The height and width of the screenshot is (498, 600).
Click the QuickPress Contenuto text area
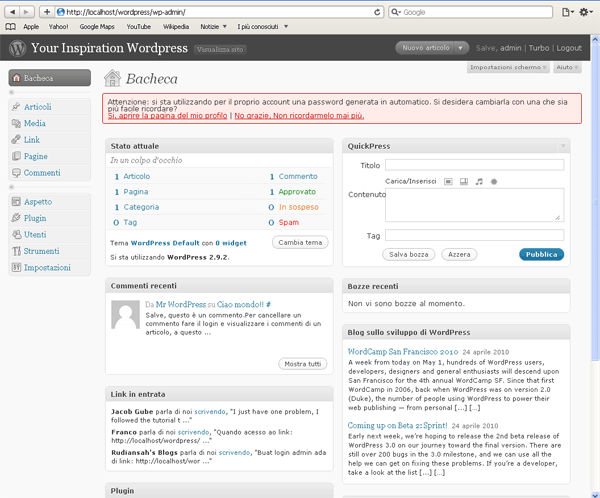coord(474,205)
